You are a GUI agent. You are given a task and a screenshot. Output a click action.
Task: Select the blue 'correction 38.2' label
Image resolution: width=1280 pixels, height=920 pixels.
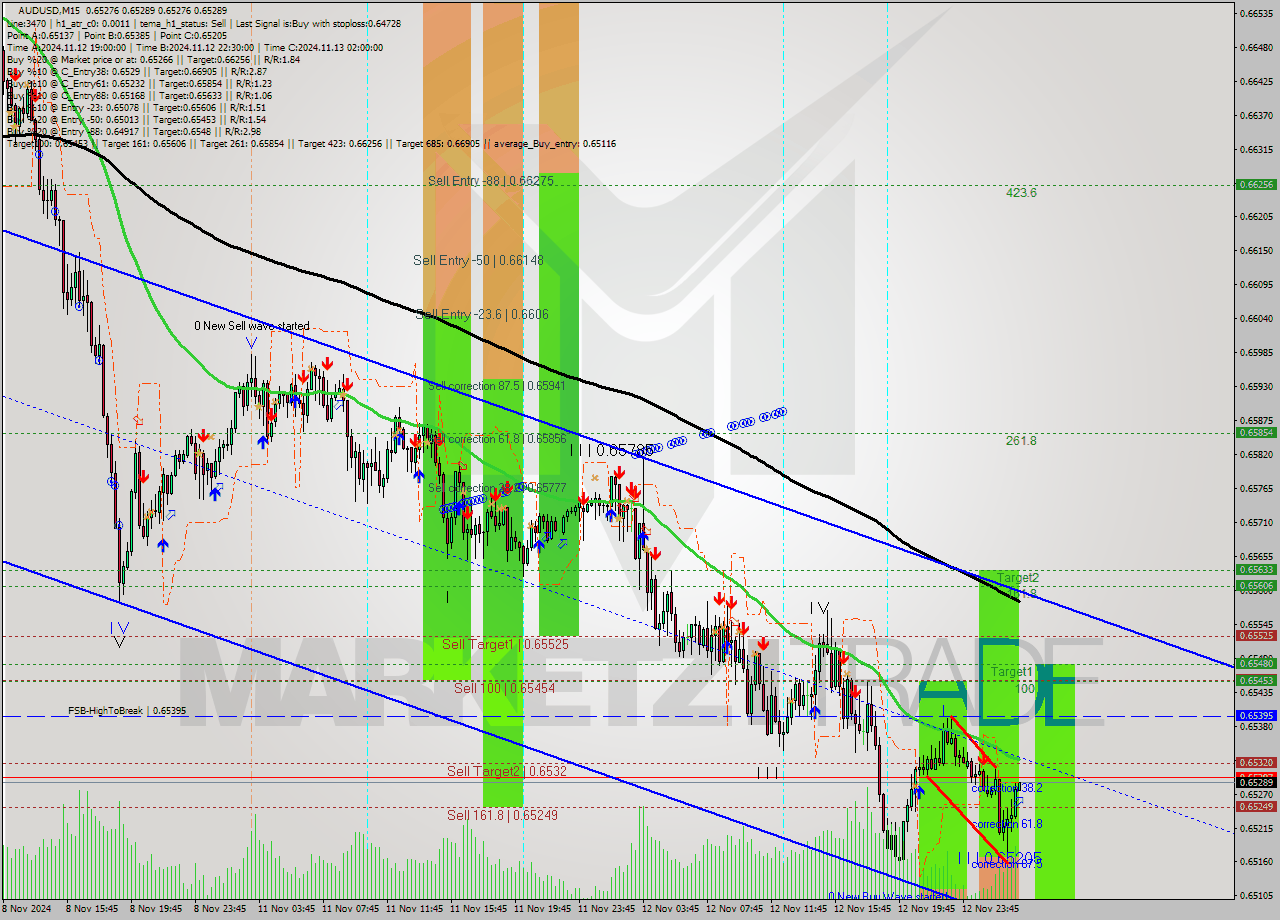point(1007,788)
